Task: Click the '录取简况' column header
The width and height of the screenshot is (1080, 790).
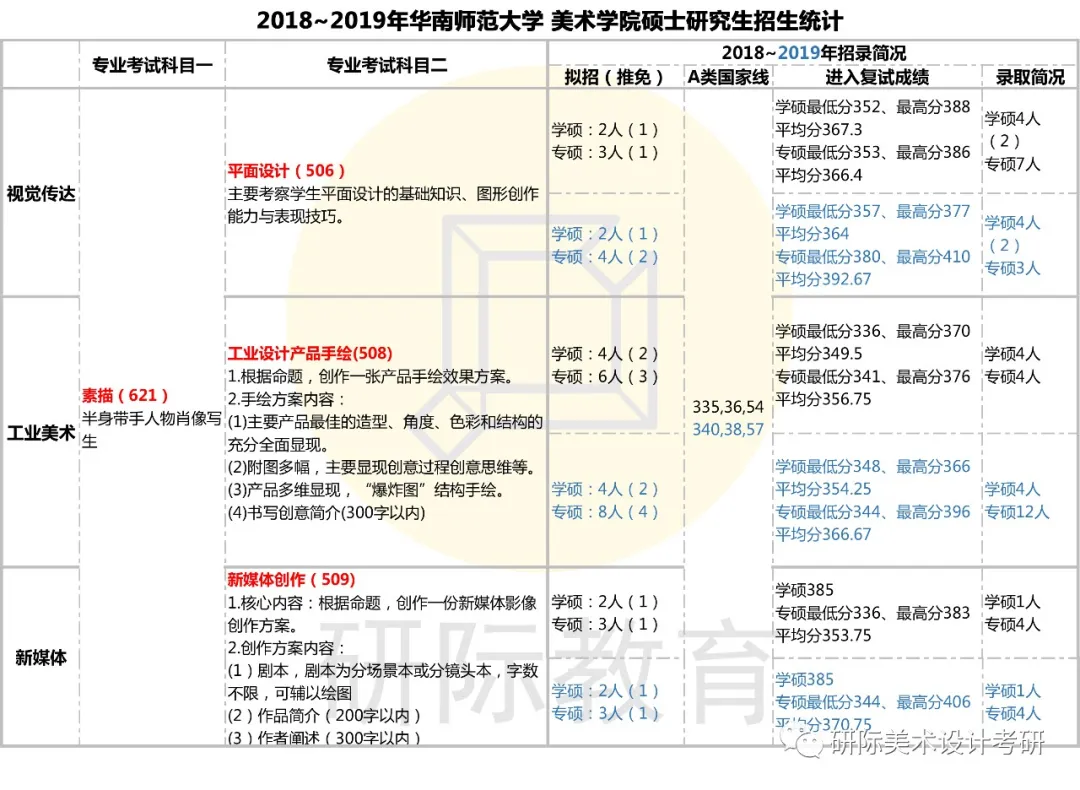Action: pyautogui.click(x=1030, y=77)
